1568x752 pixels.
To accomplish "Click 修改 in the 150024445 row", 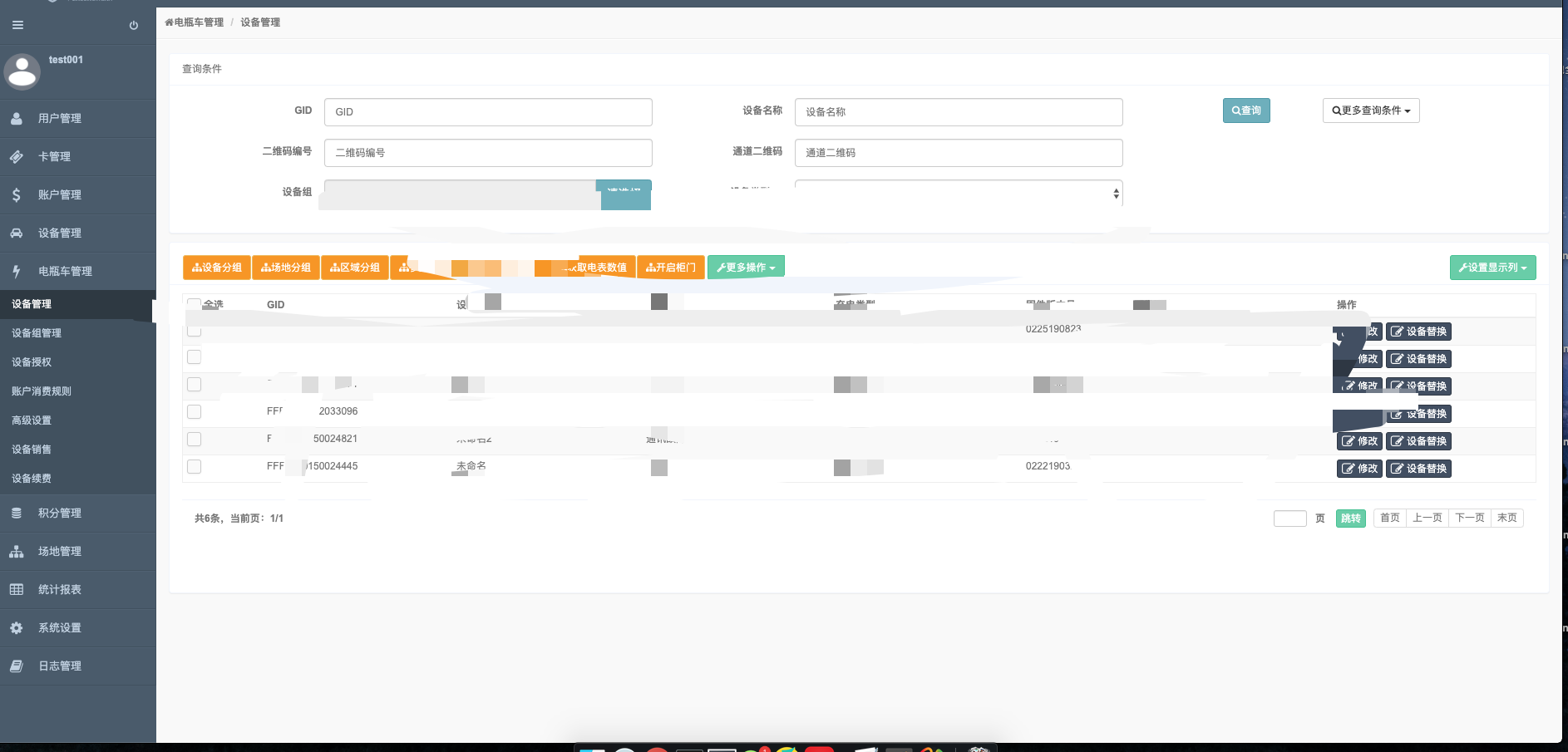I will point(1359,469).
